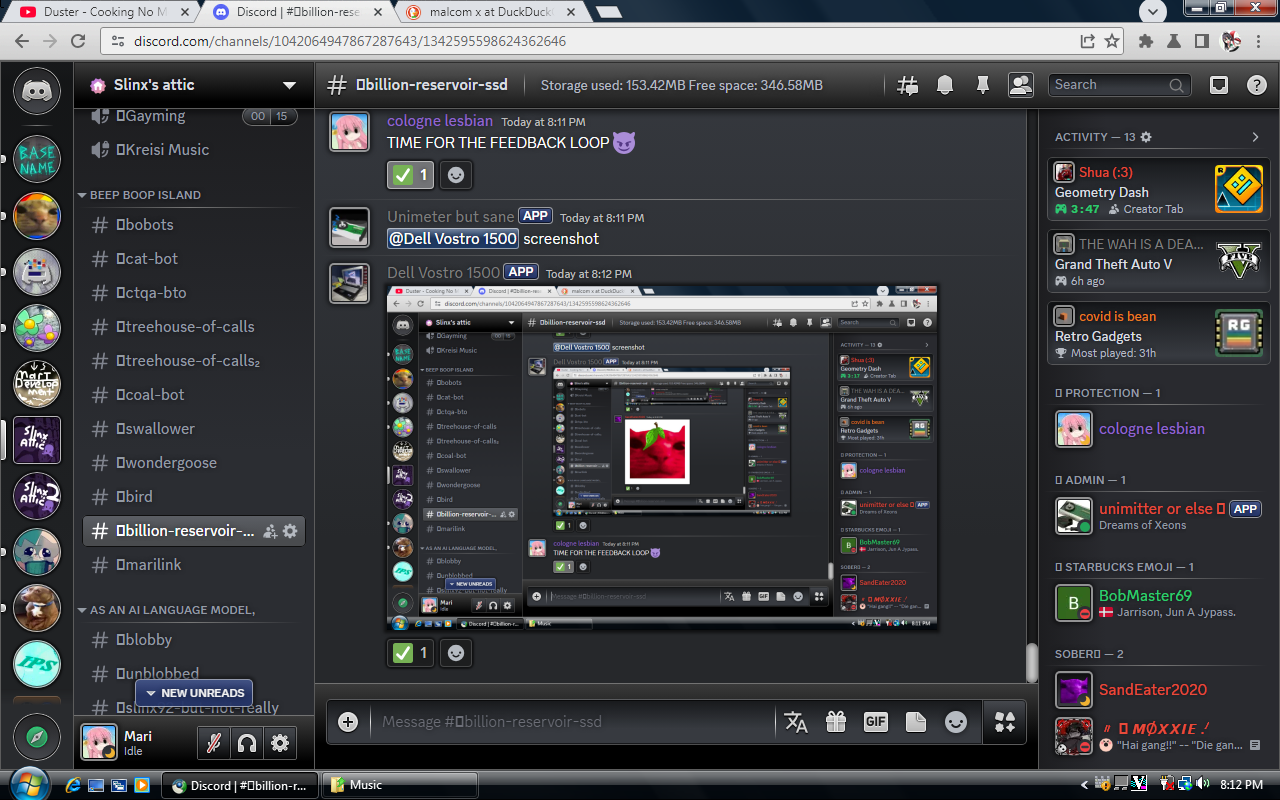
Task: Open the wondergoose channel
Action: (166, 463)
